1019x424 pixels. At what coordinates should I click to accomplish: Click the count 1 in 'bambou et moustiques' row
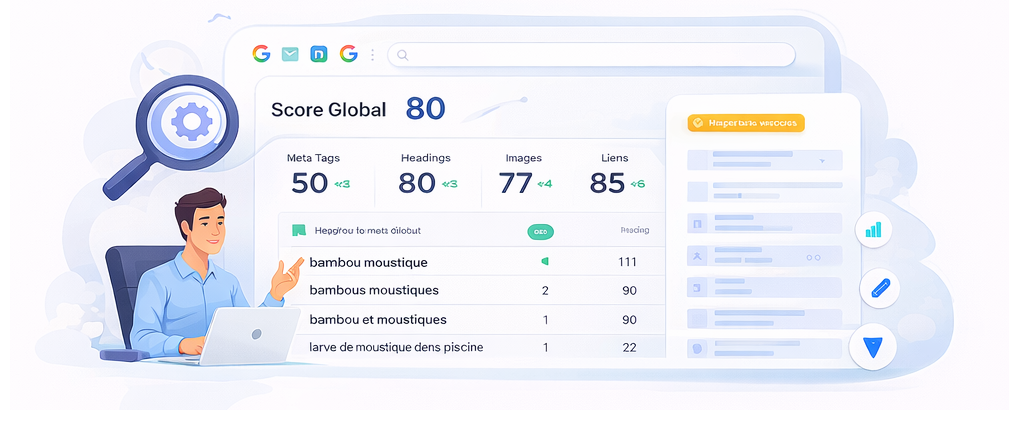point(545,320)
